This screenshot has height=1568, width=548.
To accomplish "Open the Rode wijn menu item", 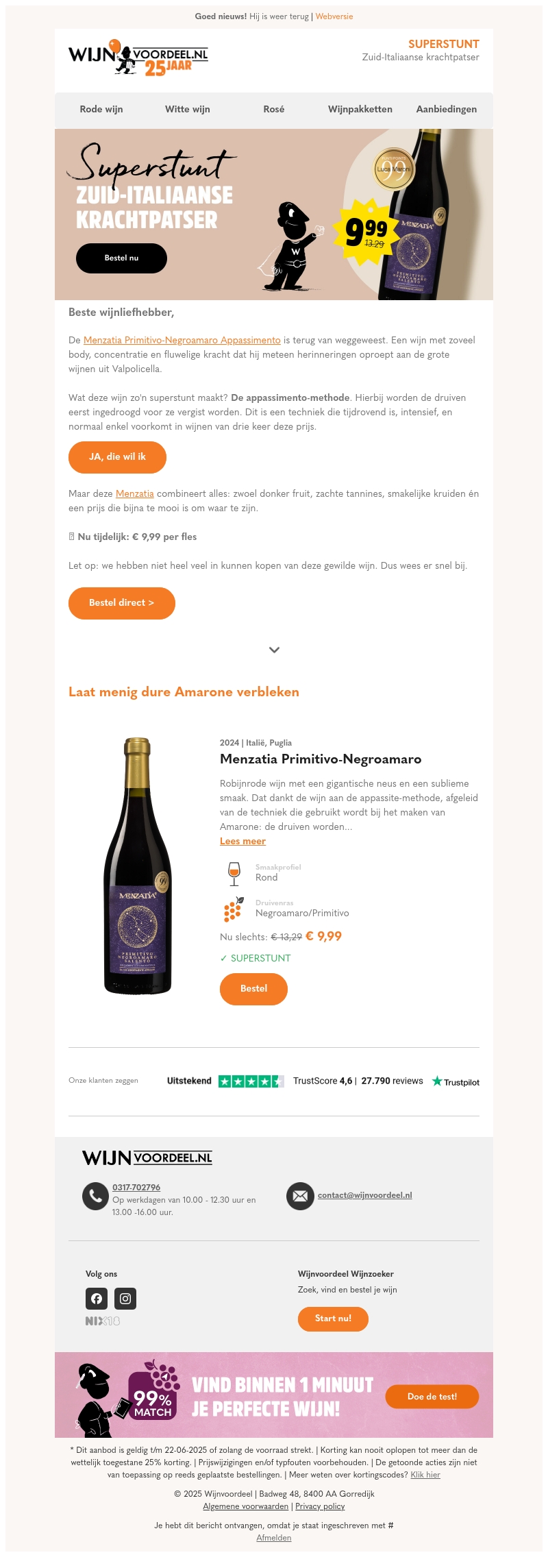I will point(101,109).
